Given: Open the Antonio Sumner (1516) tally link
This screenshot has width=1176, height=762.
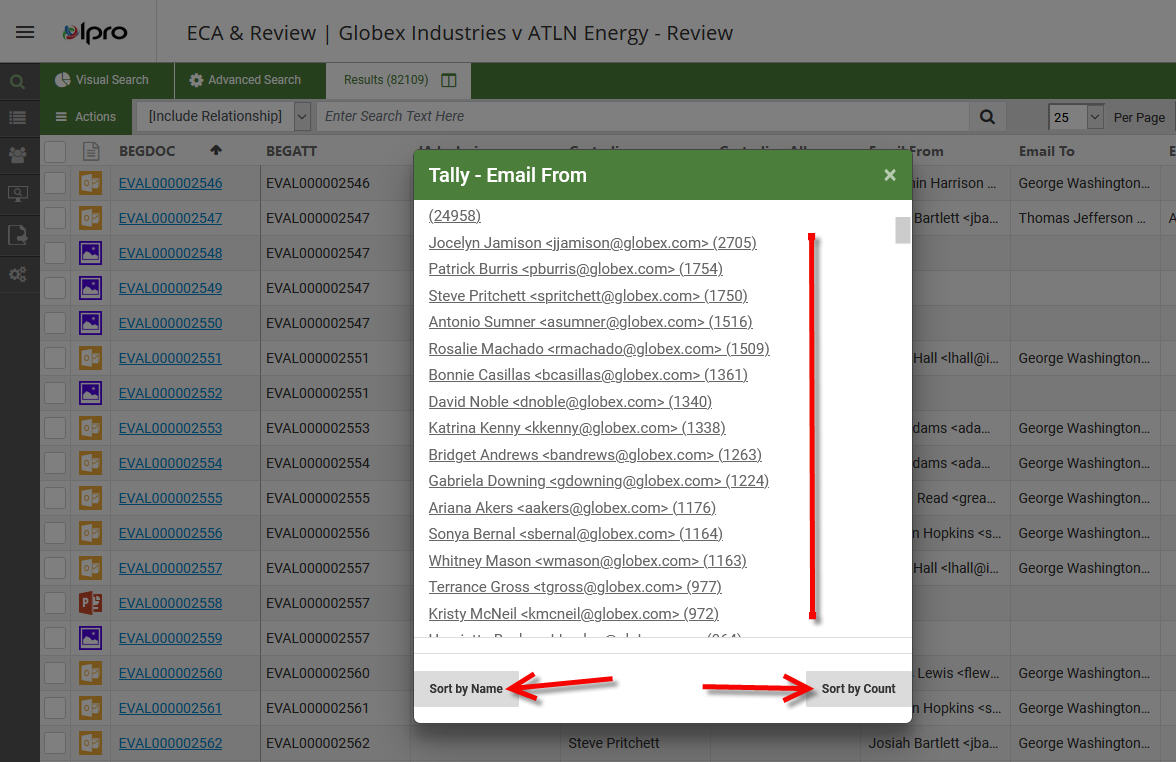Looking at the screenshot, I should [x=590, y=322].
